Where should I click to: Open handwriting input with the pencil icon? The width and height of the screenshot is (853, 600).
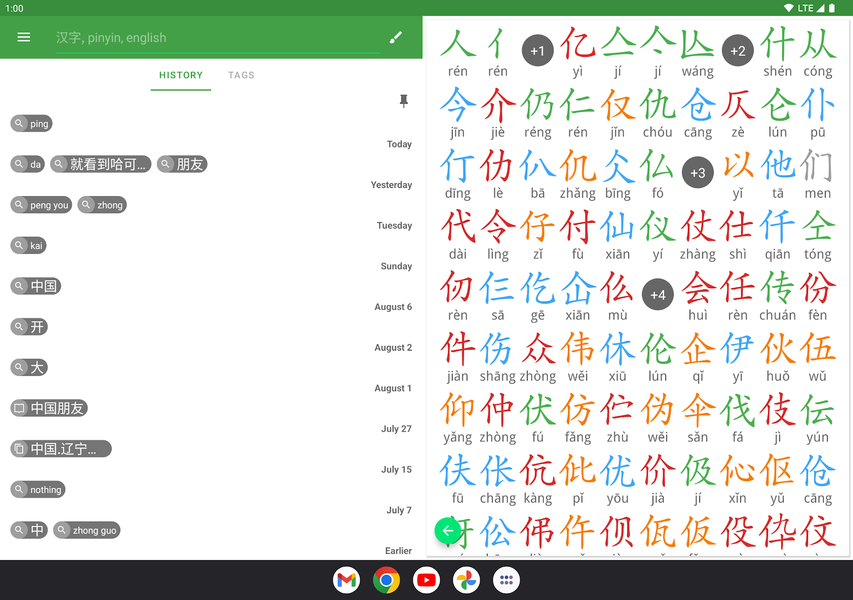coord(395,37)
